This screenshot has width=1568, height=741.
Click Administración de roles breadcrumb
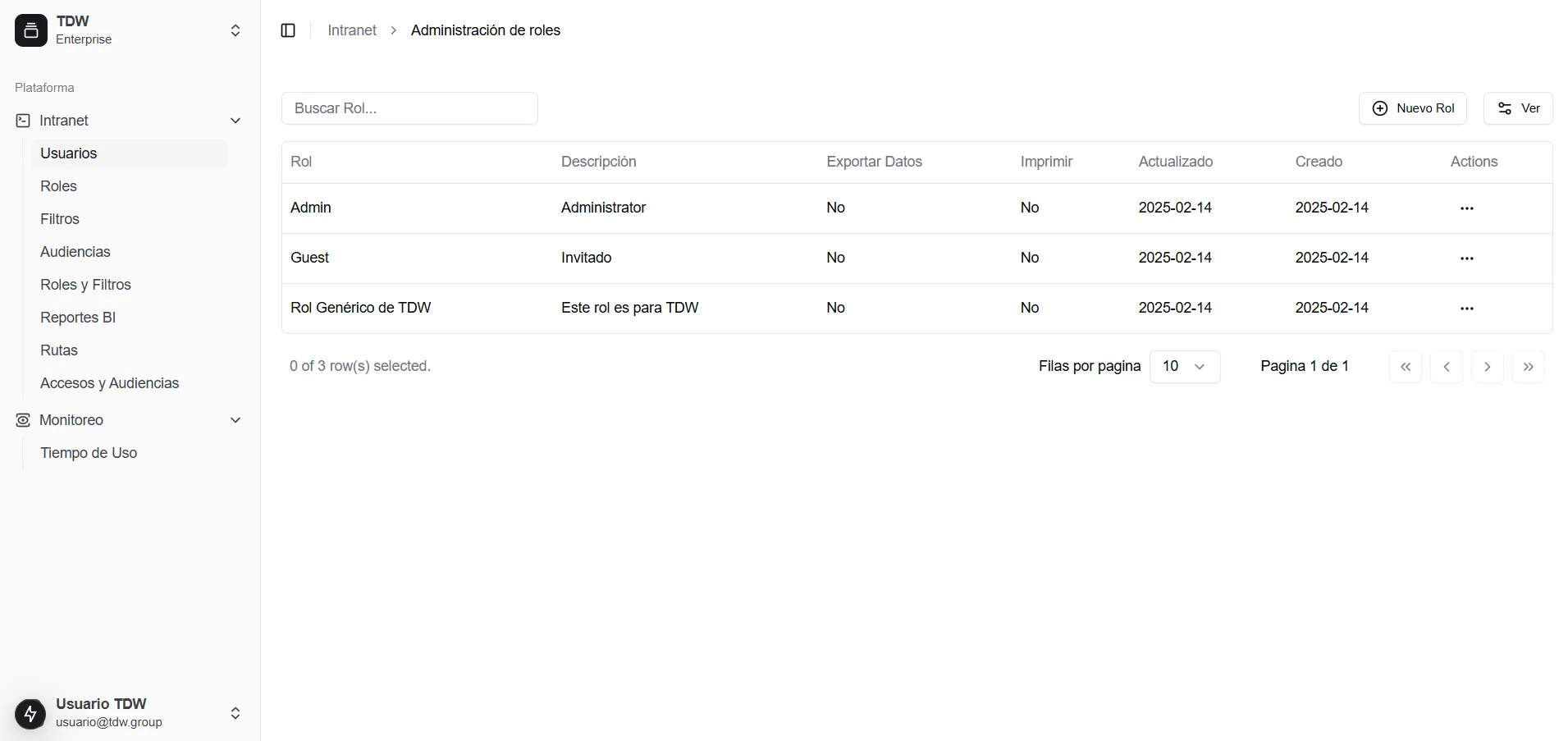click(486, 30)
